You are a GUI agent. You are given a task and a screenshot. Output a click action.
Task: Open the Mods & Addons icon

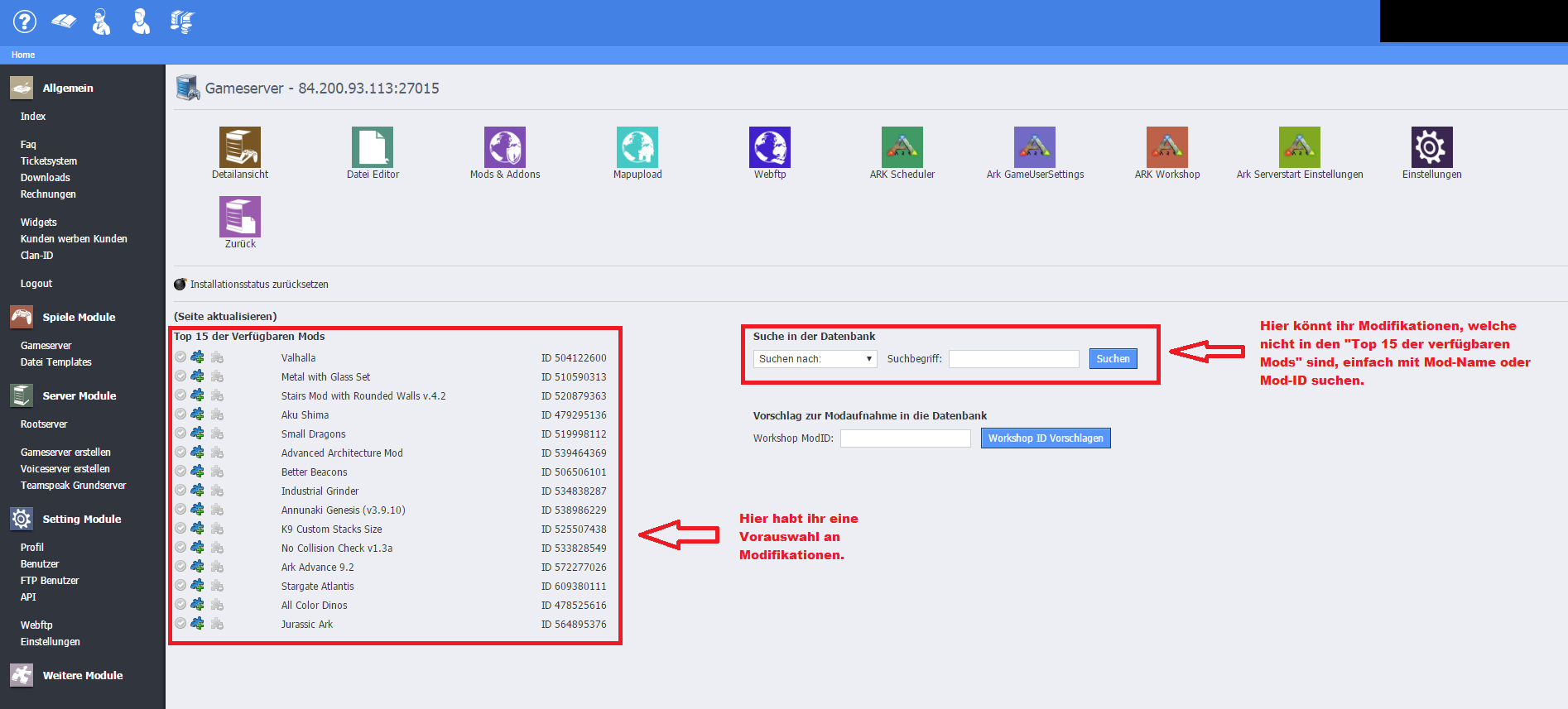point(504,148)
